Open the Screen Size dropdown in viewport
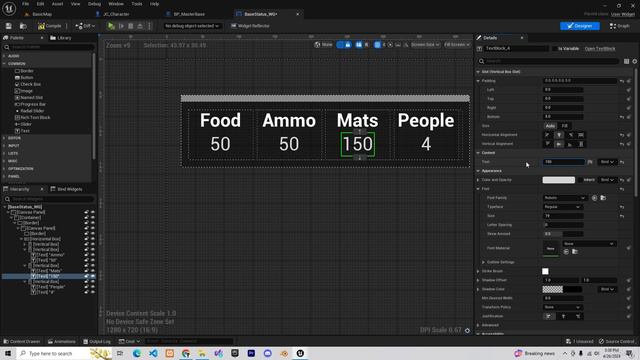640x360 pixels. coord(425,44)
